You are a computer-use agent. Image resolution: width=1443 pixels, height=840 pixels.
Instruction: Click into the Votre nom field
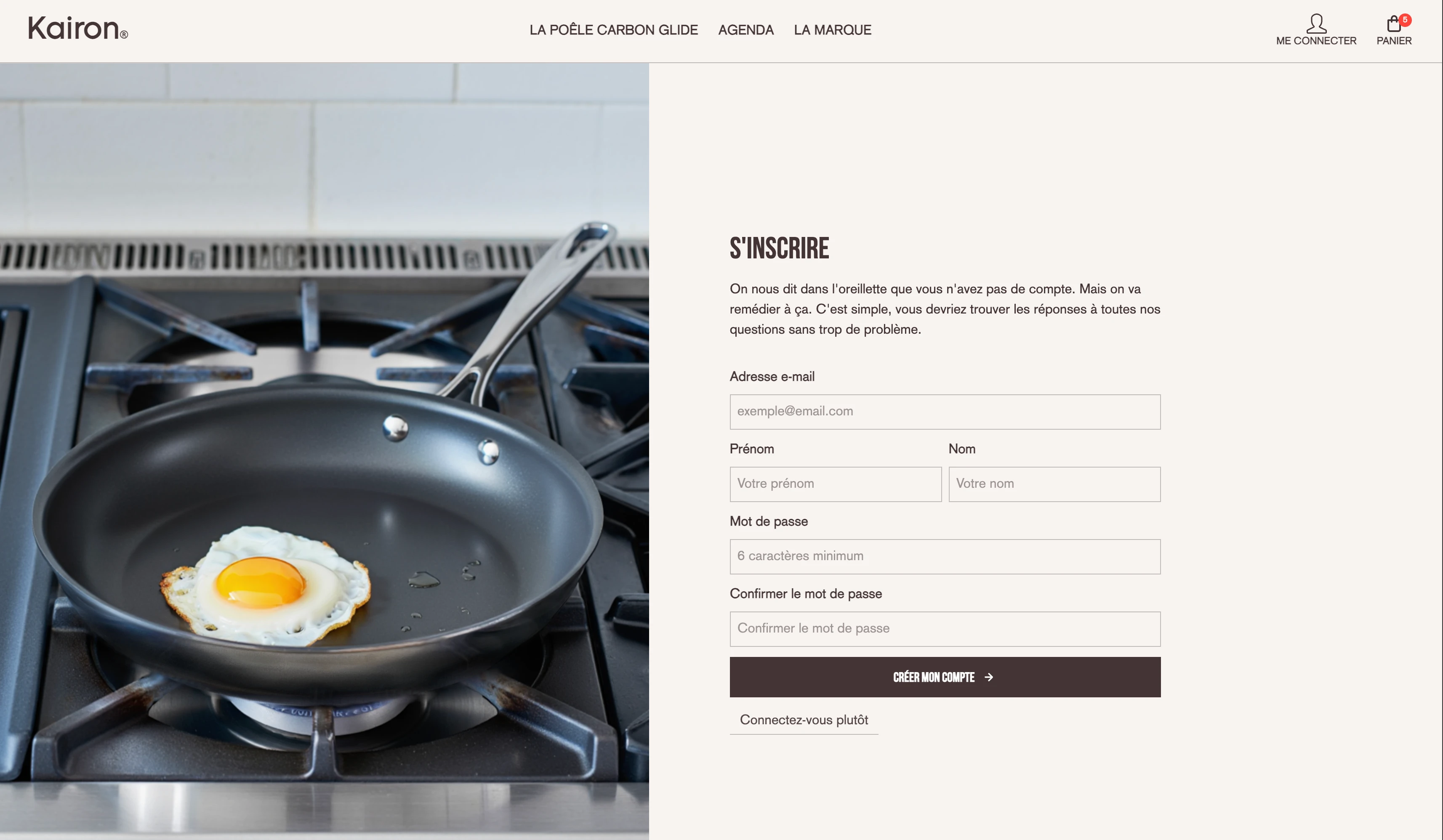[1054, 484]
